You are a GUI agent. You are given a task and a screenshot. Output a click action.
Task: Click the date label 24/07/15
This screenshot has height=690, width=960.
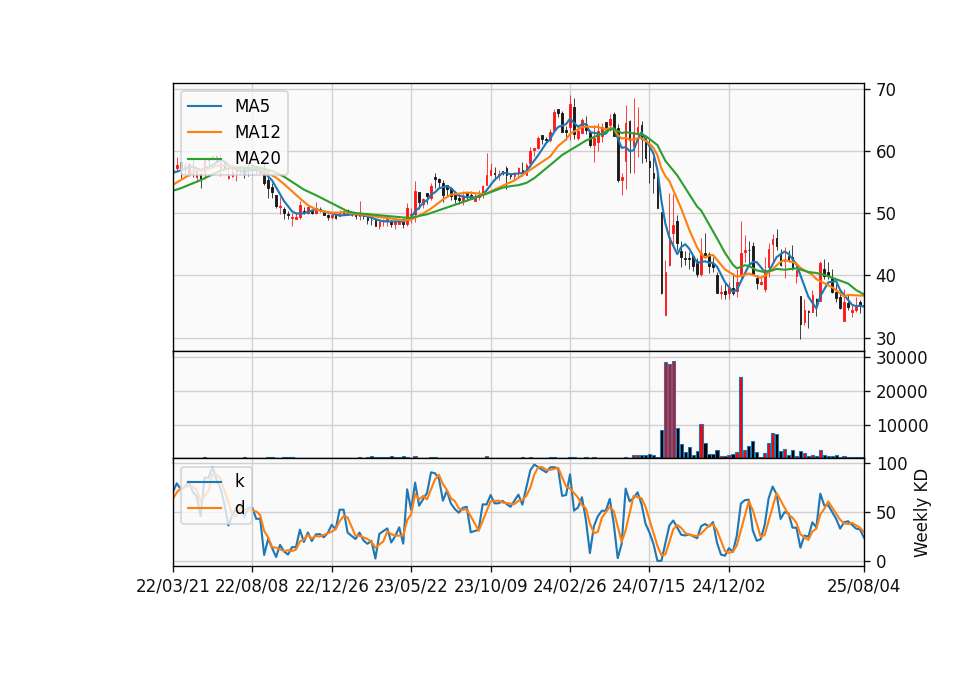coord(649,586)
